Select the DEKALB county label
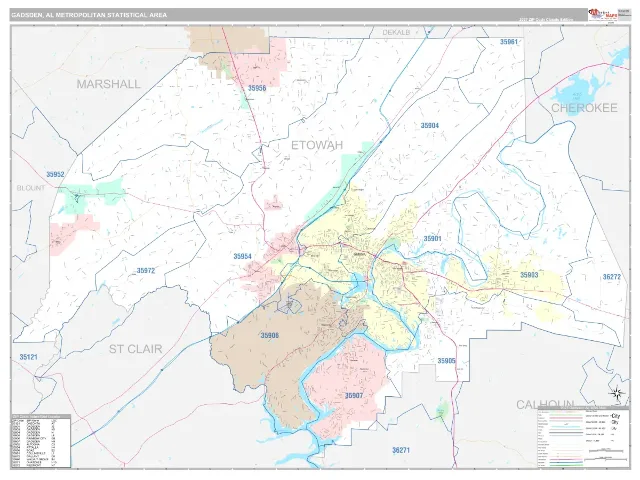The width and height of the screenshot is (640, 480). [396, 32]
